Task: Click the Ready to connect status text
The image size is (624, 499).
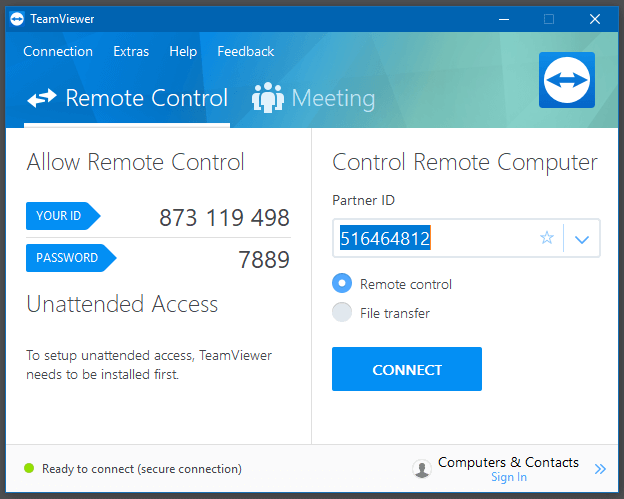Action: click(x=142, y=469)
